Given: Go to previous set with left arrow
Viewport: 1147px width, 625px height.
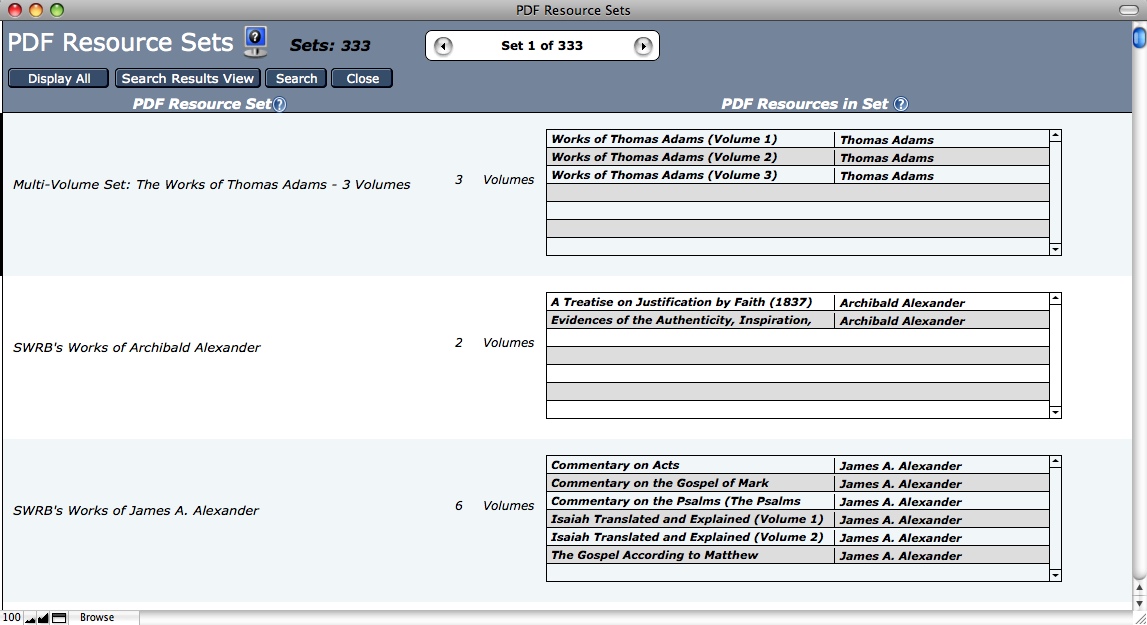Looking at the screenshot, I should [443, 46].
